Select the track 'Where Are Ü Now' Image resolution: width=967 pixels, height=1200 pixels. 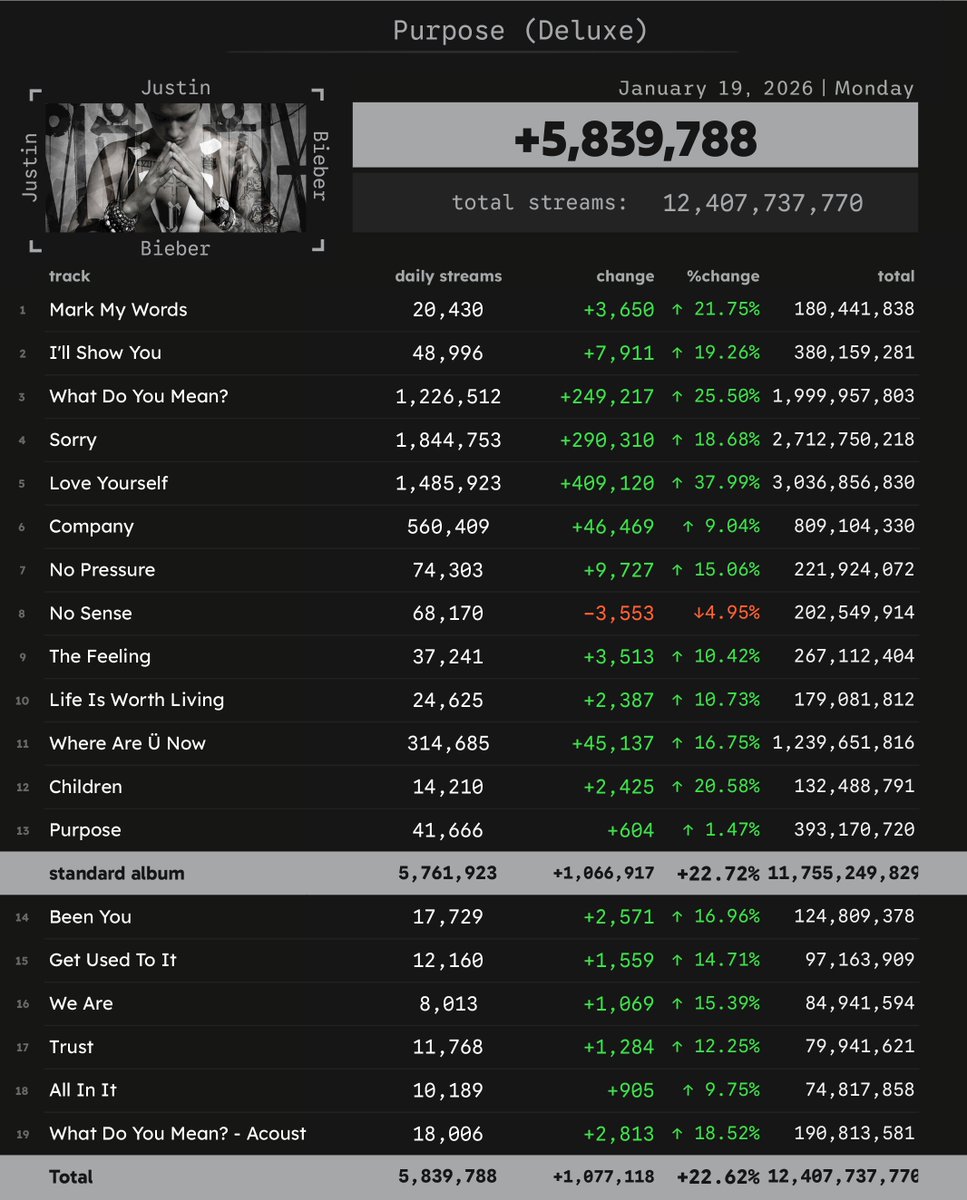(x=127, y=743)
